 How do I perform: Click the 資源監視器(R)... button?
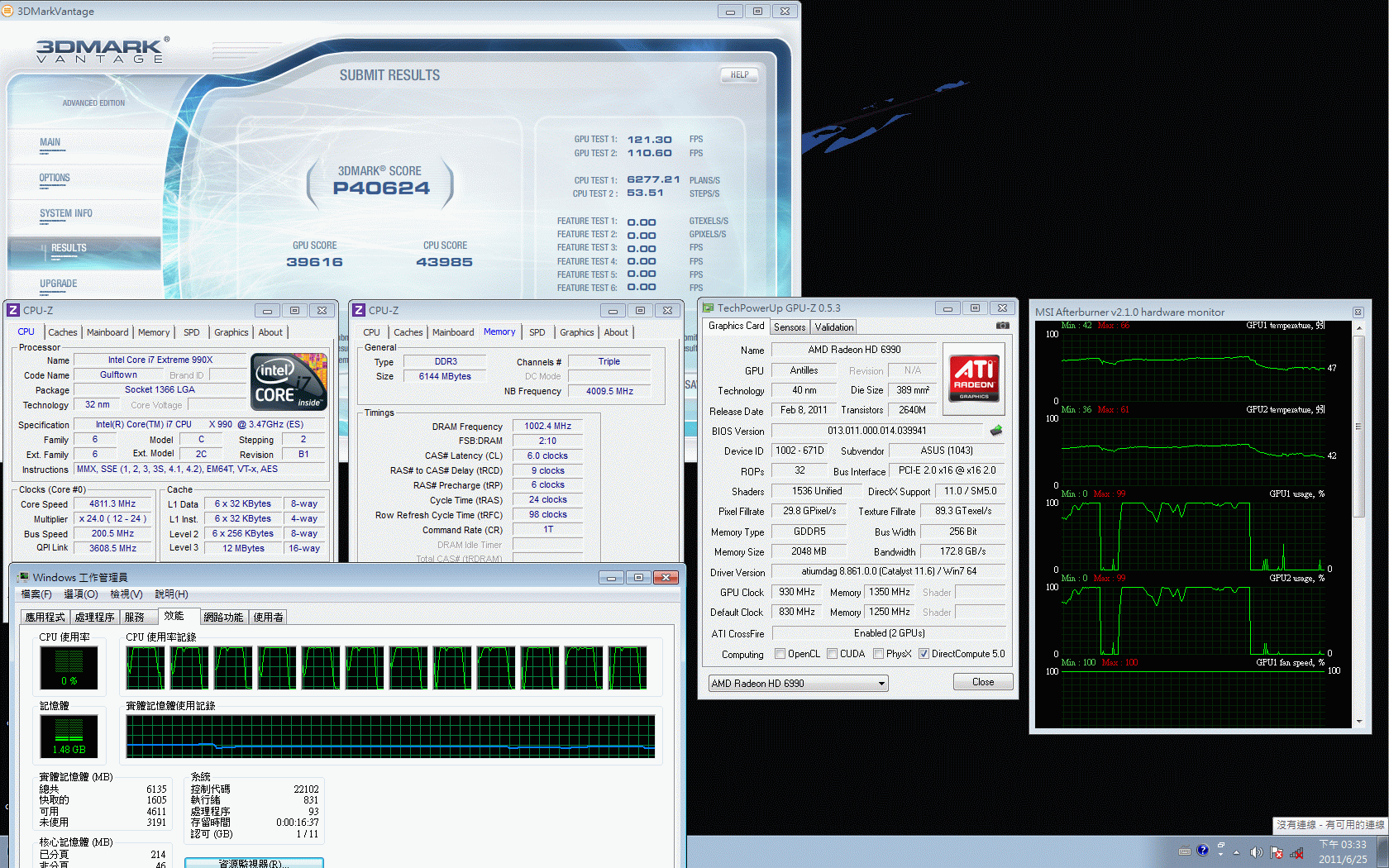[x=254, y=863]
